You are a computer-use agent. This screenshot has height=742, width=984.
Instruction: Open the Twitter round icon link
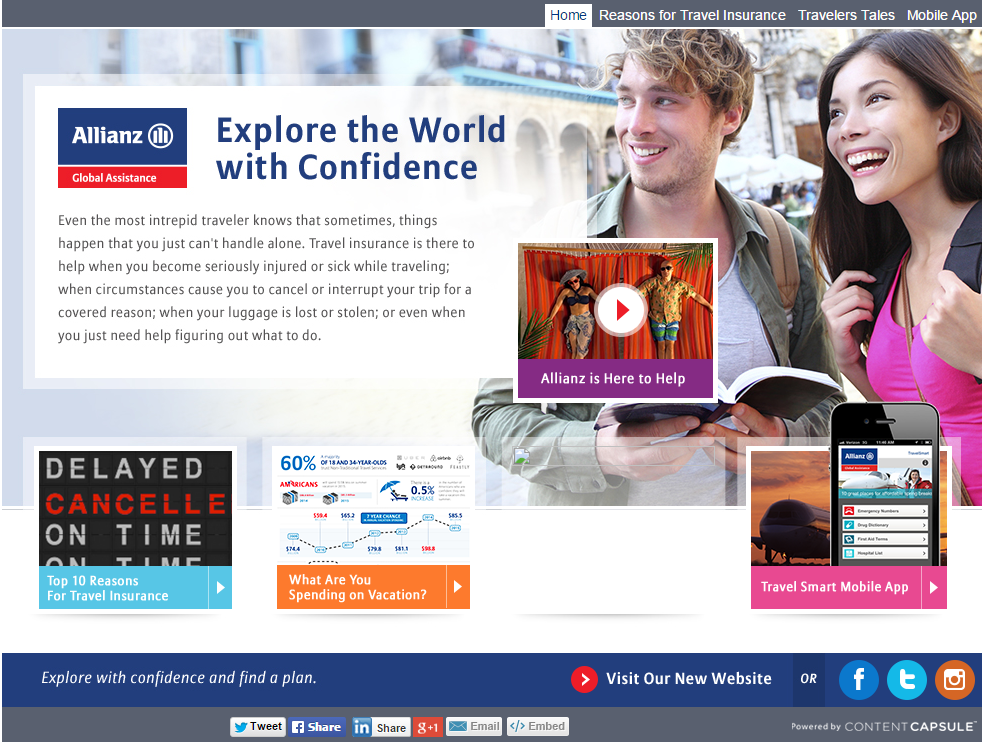point(906,679)
